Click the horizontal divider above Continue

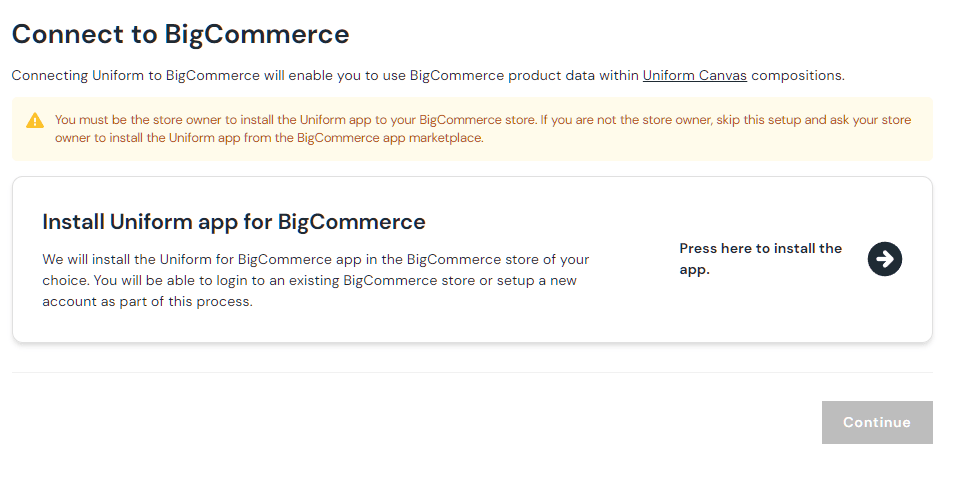[x=472, y=372]
